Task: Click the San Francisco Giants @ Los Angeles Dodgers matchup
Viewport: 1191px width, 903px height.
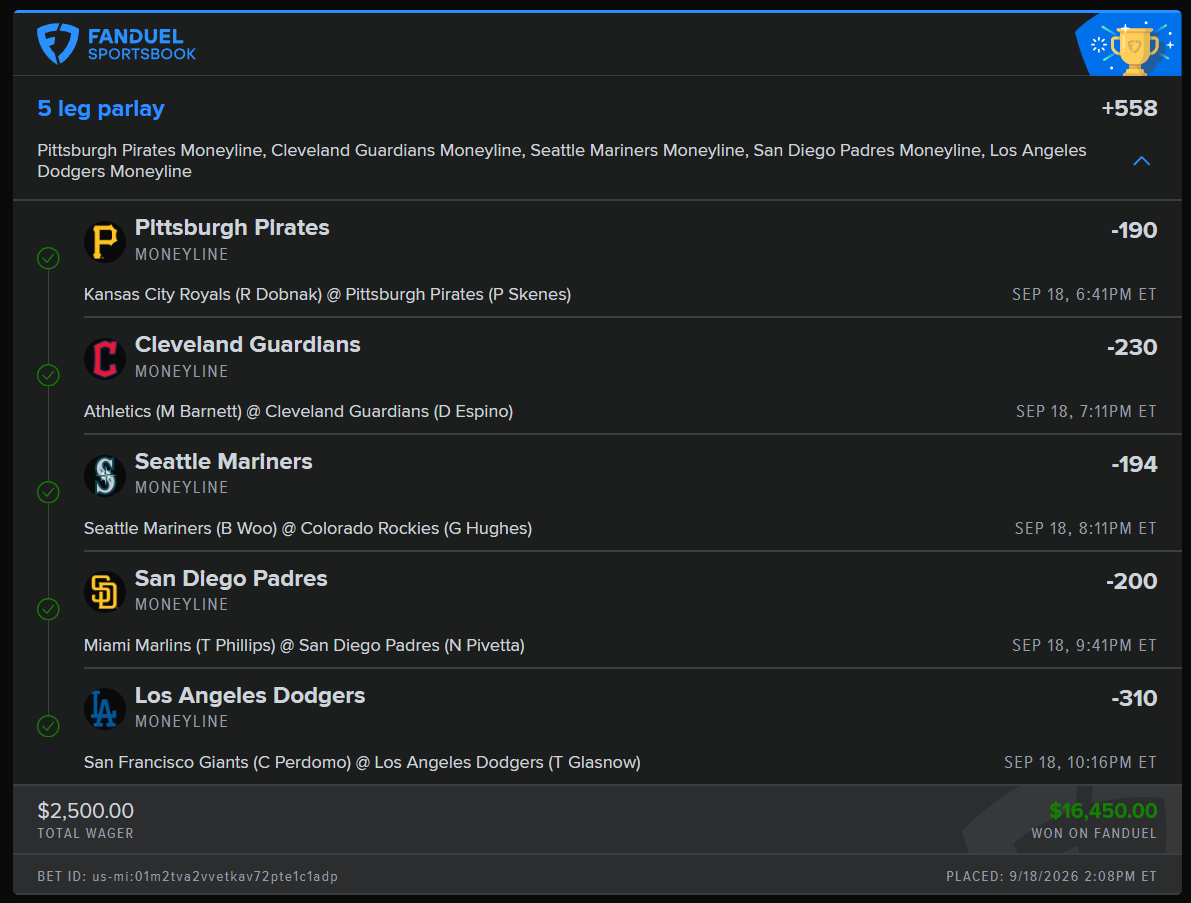Action: pos(362,762)
